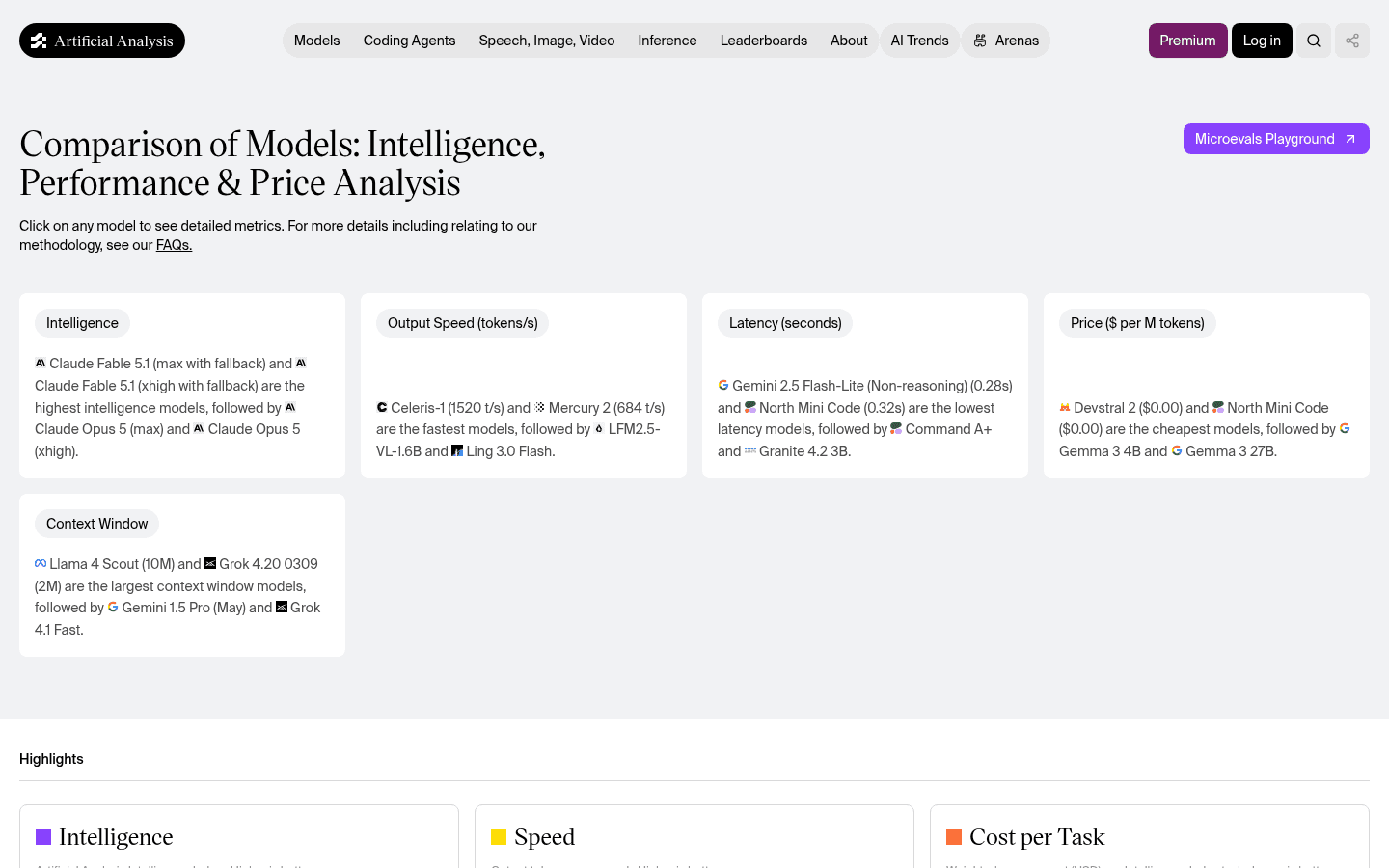Click the Intelligence highlight card heading
1389x868 pixels.
pos(116,837)
